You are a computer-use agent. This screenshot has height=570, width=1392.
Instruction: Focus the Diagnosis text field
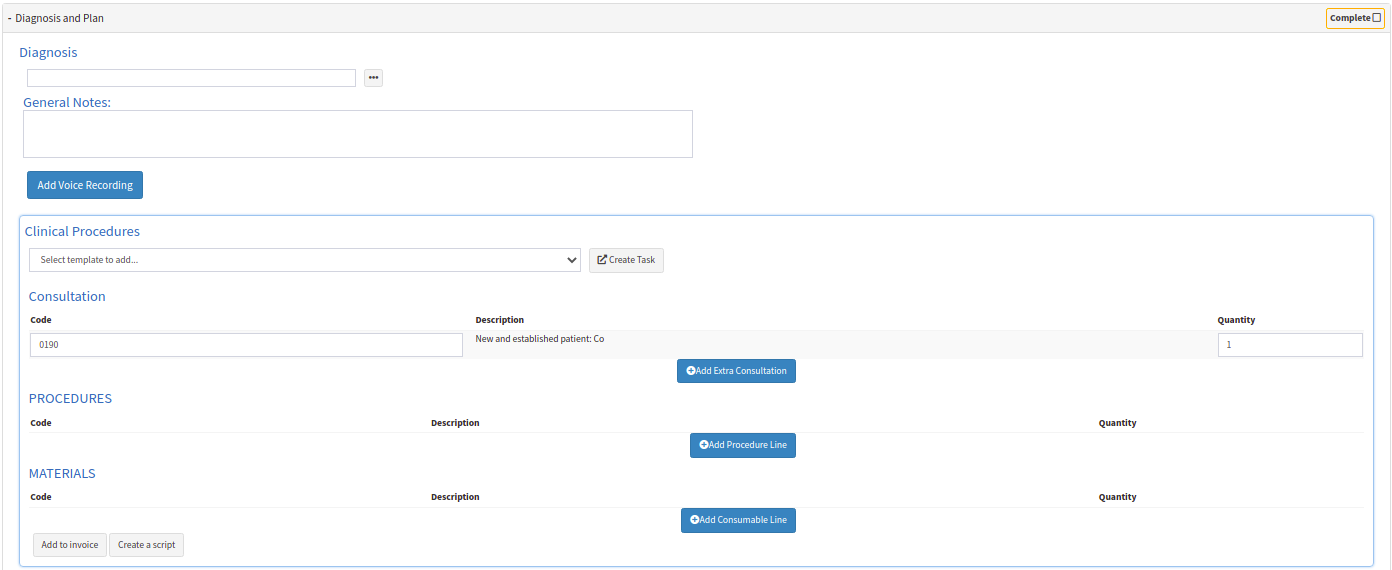coord(191,78)
